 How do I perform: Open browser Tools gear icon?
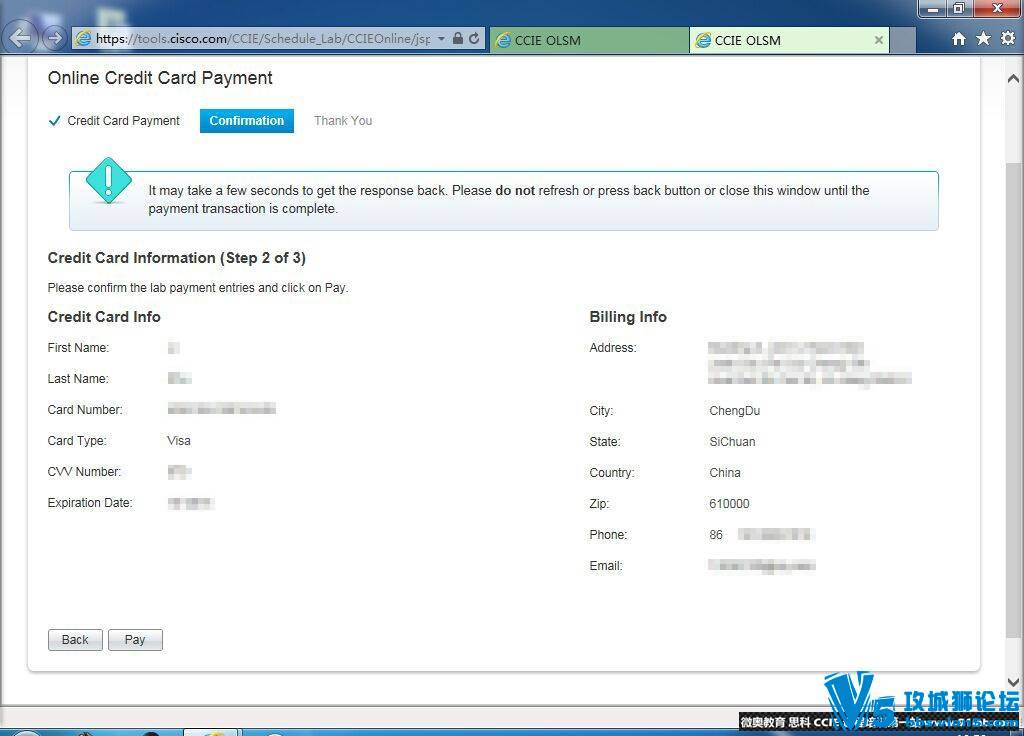pyautogui.click(x=1008, y=39)
